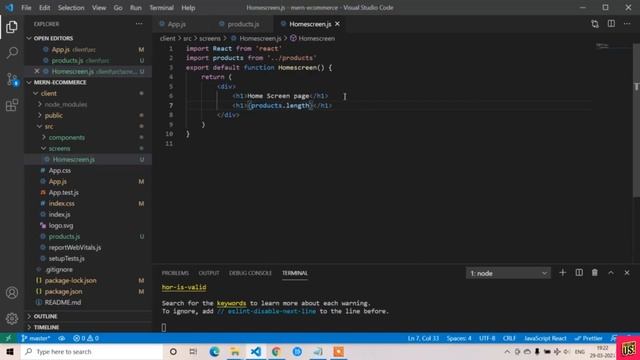Open the Source Control view

click(12, 79)
